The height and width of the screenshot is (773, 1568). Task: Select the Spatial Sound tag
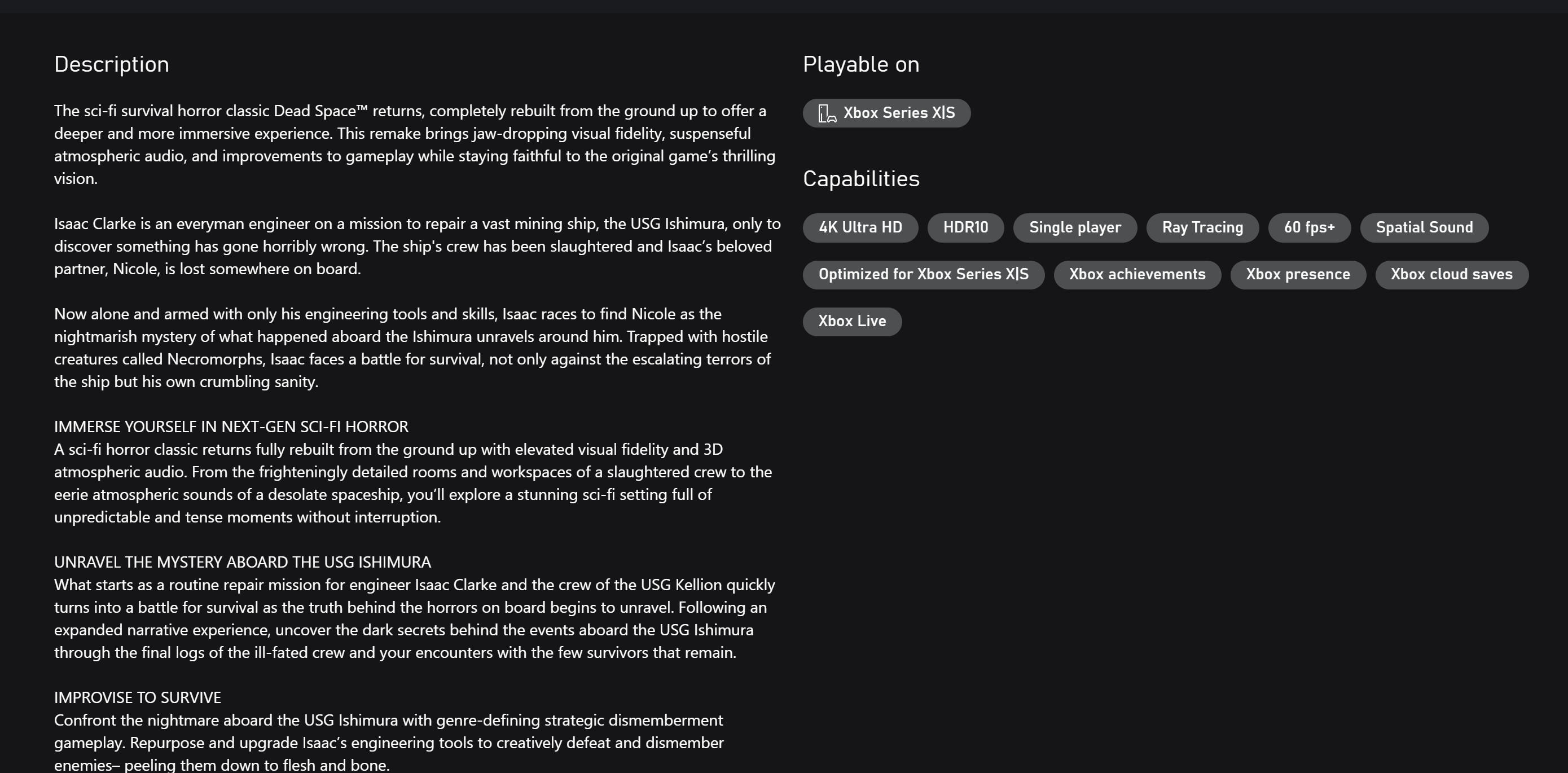click(x=1424, y=227)
